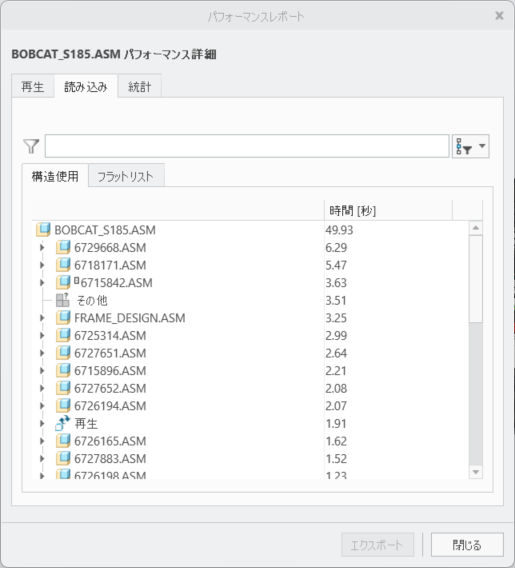Click the 6726165.ASM assembly icon
The image size is (515, 568).
click(63, 441)
